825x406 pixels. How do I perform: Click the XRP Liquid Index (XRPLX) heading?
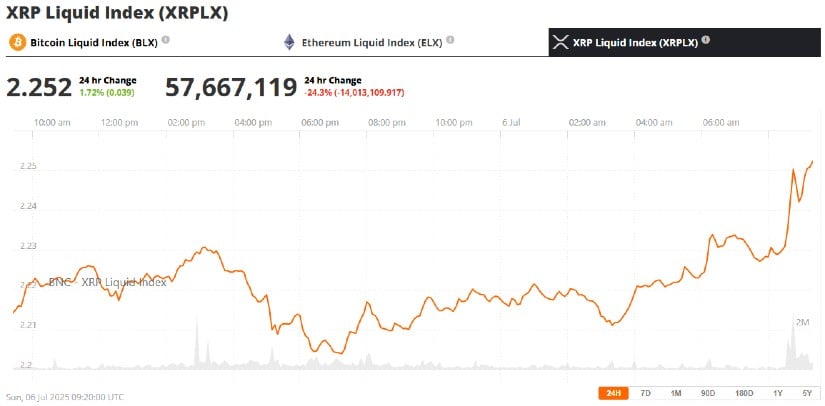click(117, 13)
